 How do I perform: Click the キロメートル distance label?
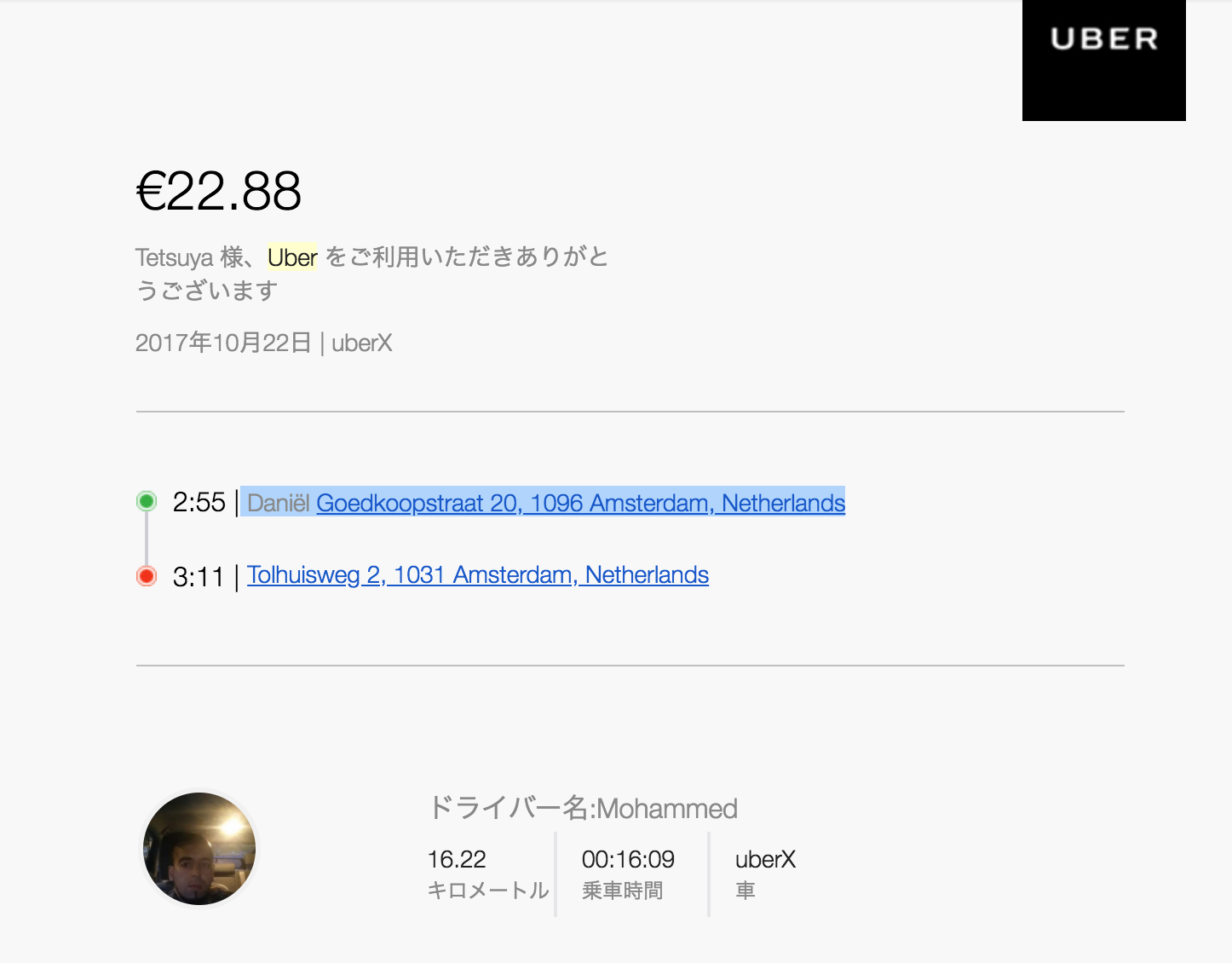click(488, 891)
